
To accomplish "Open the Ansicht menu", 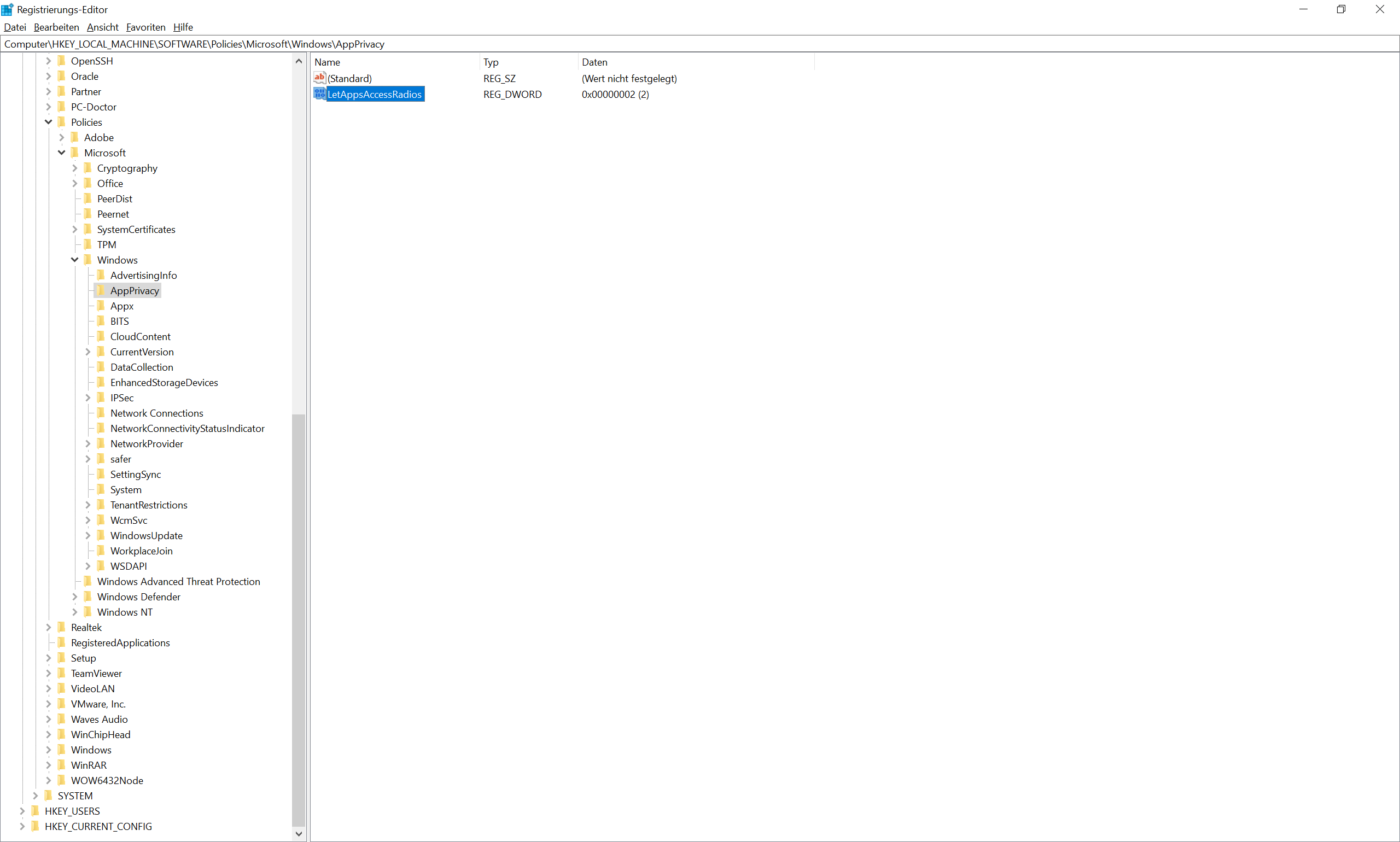I will [x=103, y=27].
